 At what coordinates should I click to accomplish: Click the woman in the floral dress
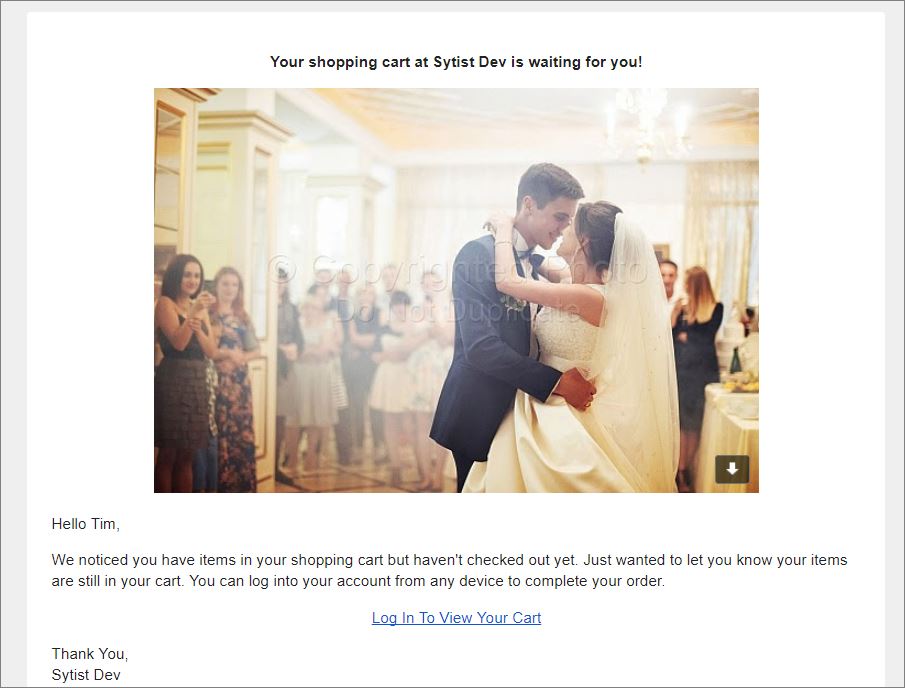[234, 375]
